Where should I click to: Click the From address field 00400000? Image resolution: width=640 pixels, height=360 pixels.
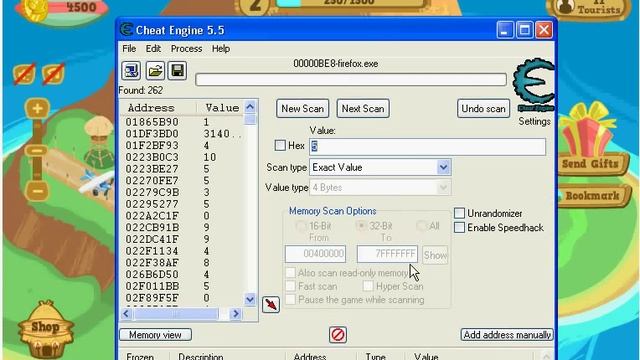(x=315, y=254)
